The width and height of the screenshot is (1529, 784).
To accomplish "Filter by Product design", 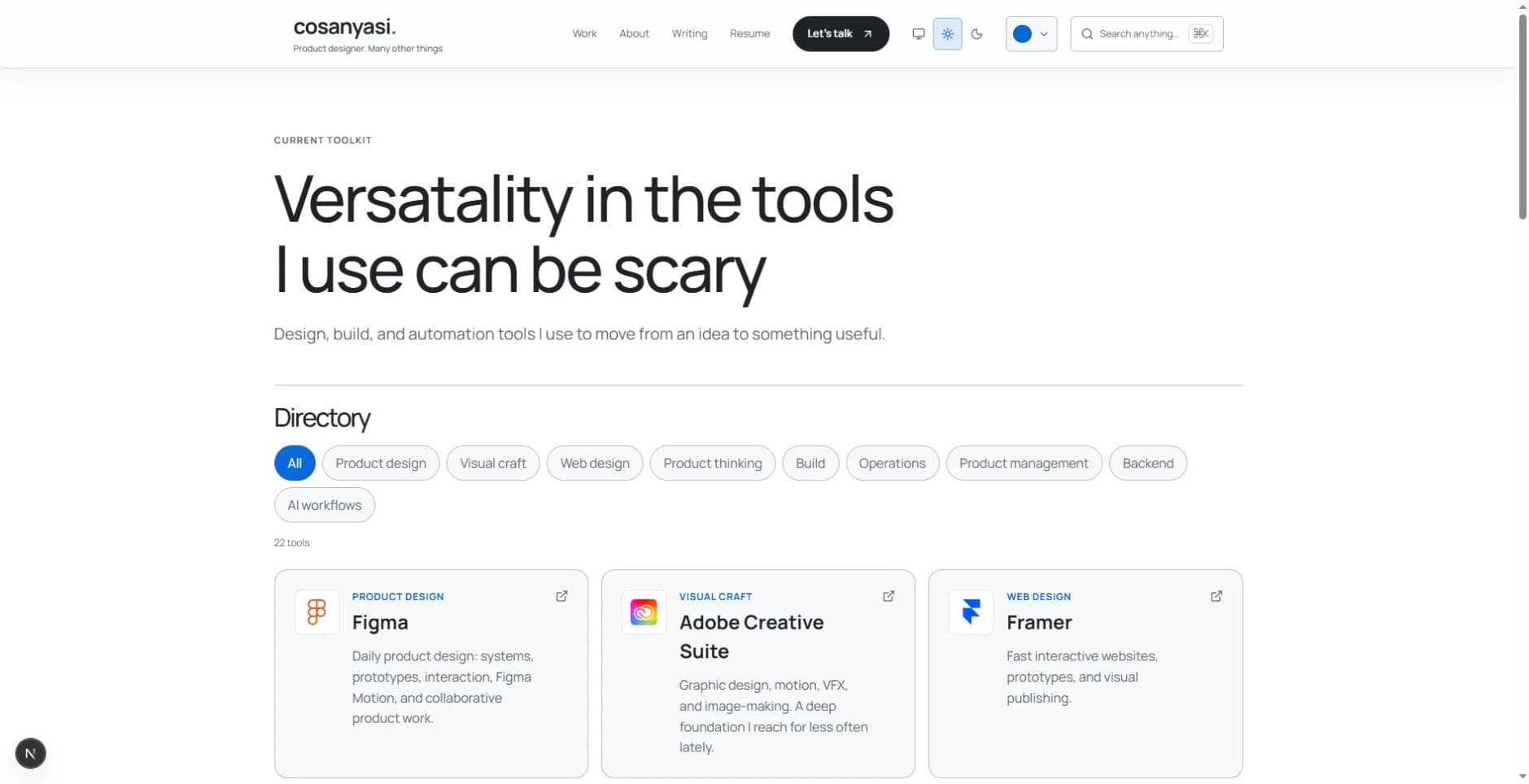I will click(x=381, y=463).
